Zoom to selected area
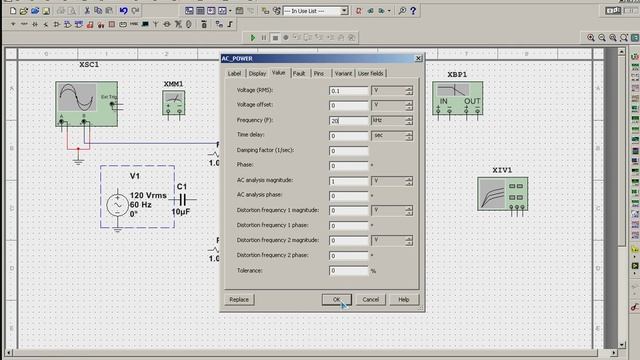The height and width of the screenshot is (360, 640). (613, 38)
